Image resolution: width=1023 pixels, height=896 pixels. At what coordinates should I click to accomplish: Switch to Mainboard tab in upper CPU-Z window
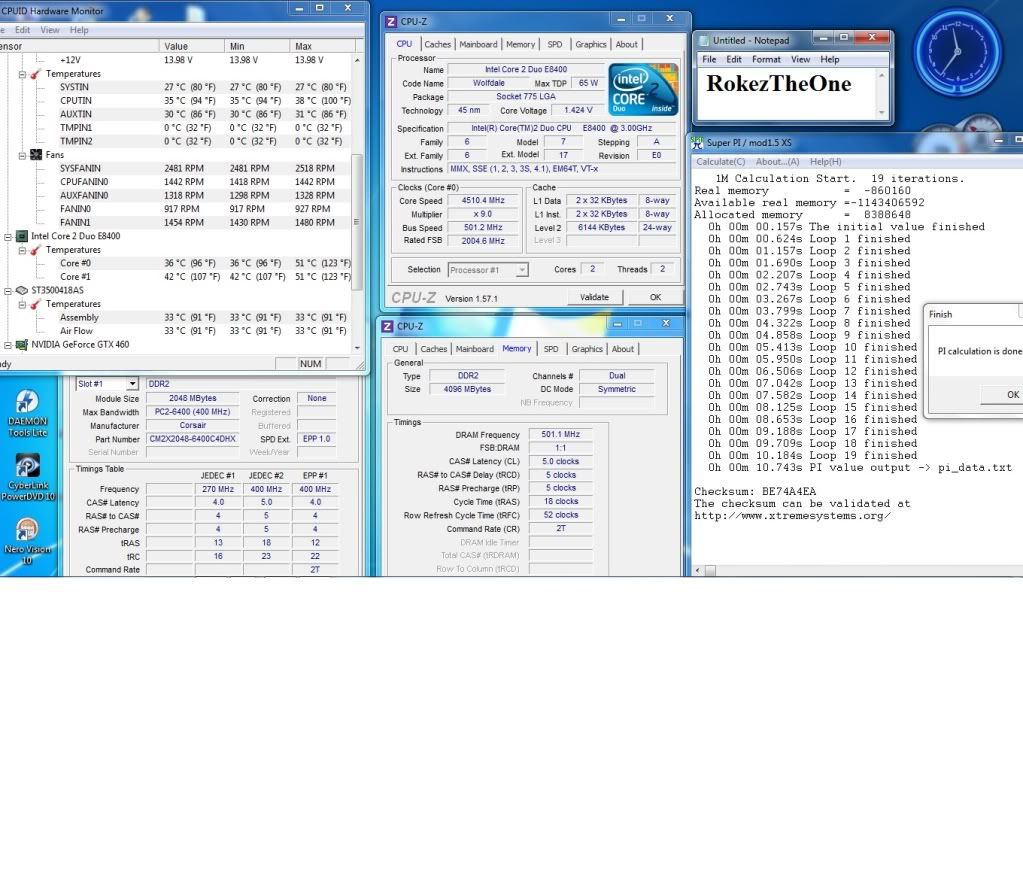point(478,44)
